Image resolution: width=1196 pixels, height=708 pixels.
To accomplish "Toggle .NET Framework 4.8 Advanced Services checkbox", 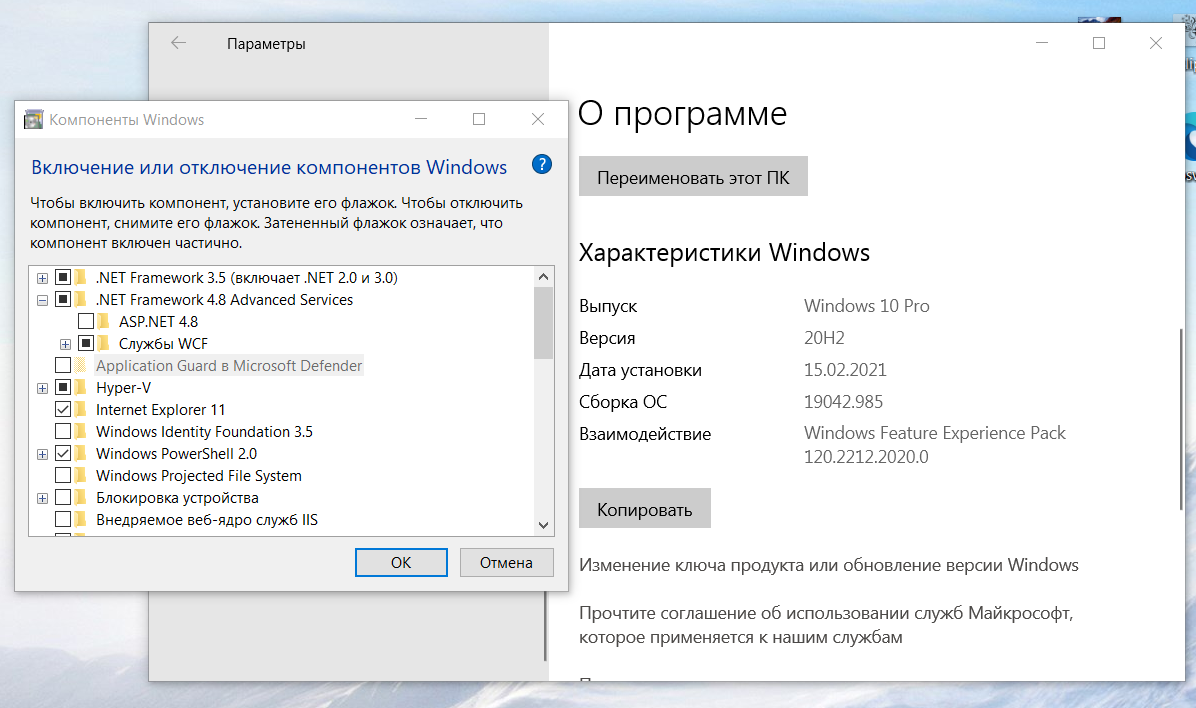I will pyautogui.click(x=63, y=299).
